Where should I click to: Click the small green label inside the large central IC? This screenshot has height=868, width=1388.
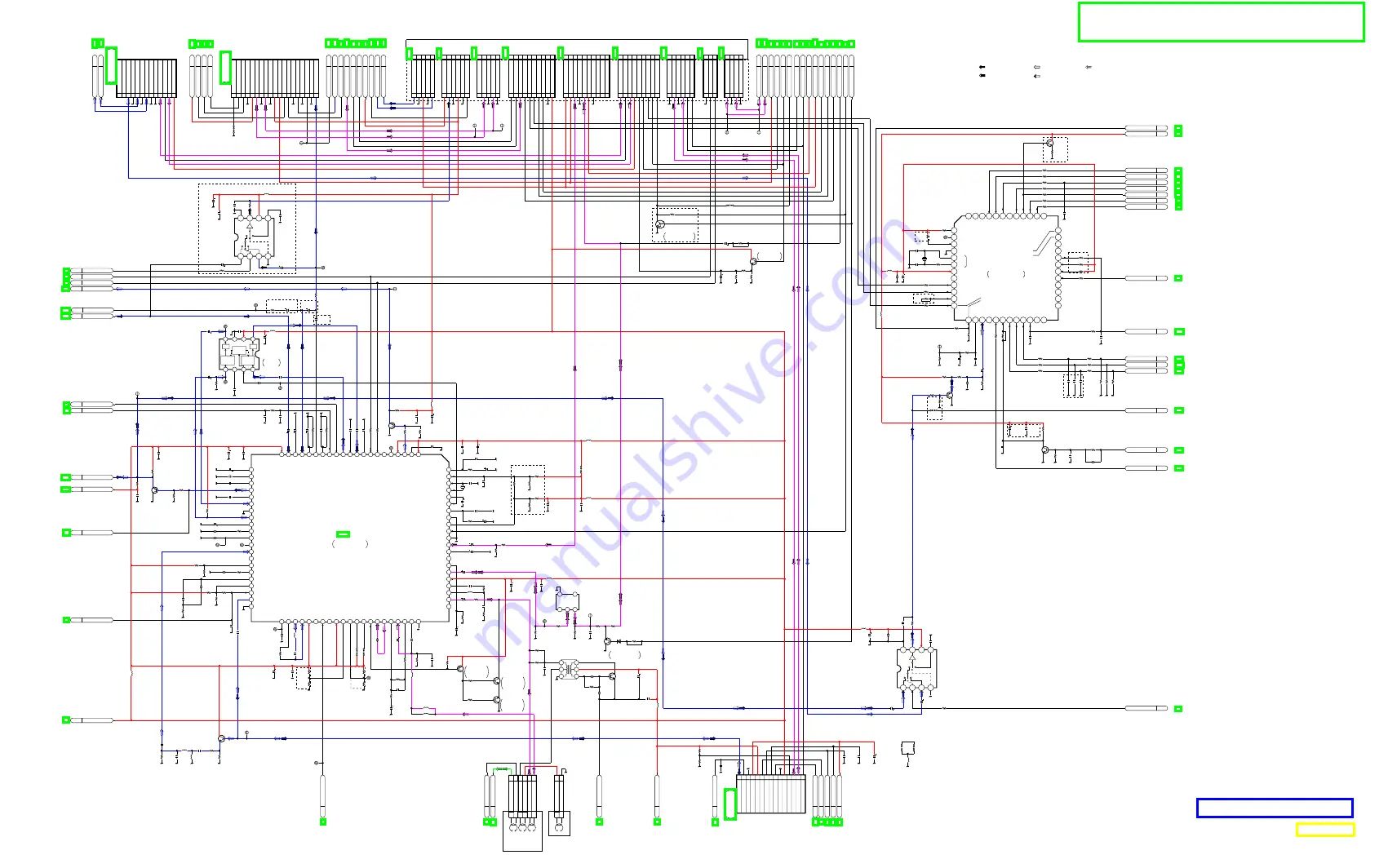click(344, 534)
